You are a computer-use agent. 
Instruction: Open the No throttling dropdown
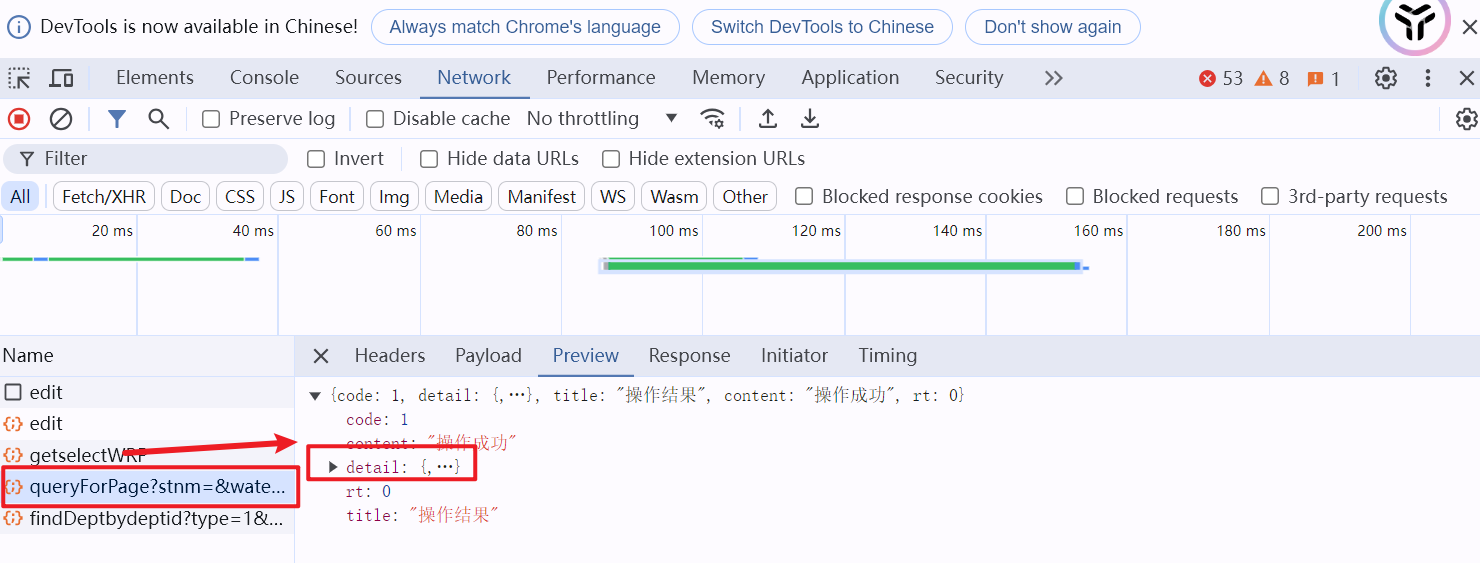(603, 119)
